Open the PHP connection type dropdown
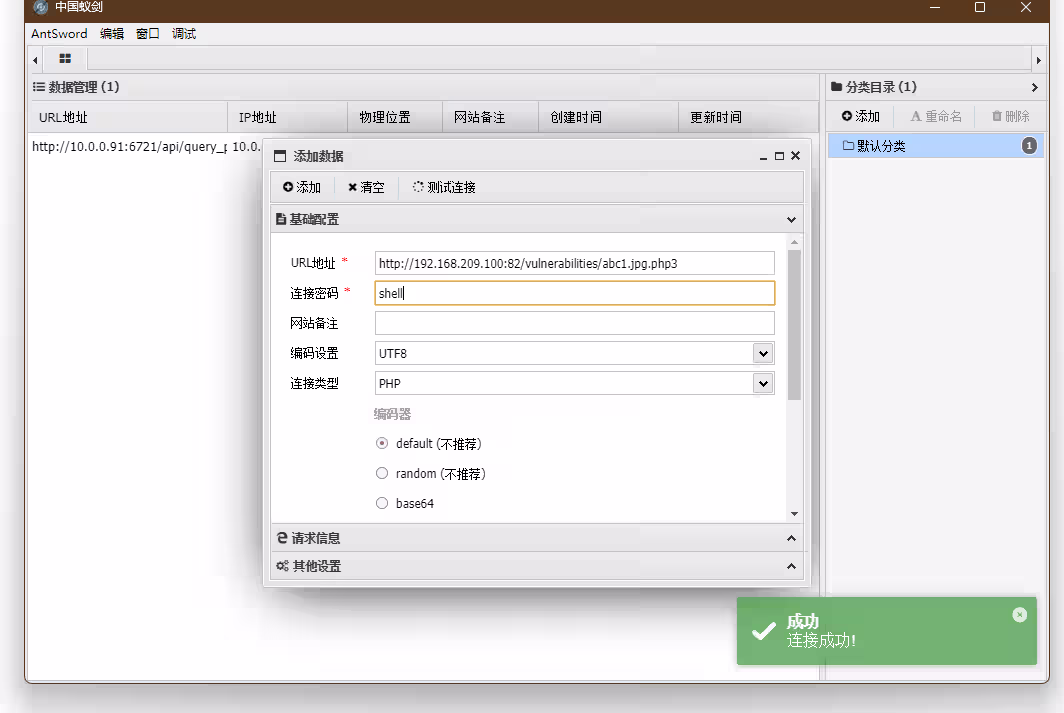The height and width of the screenshot is (713, 1064). (763, 383)
